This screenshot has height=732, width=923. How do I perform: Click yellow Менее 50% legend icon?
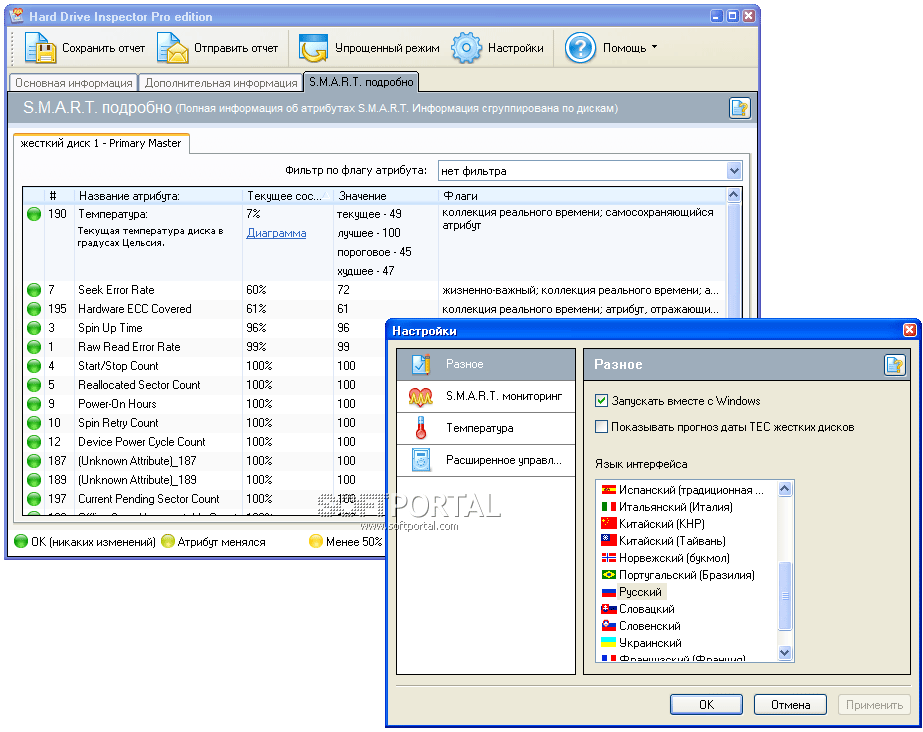click(316, 541)
